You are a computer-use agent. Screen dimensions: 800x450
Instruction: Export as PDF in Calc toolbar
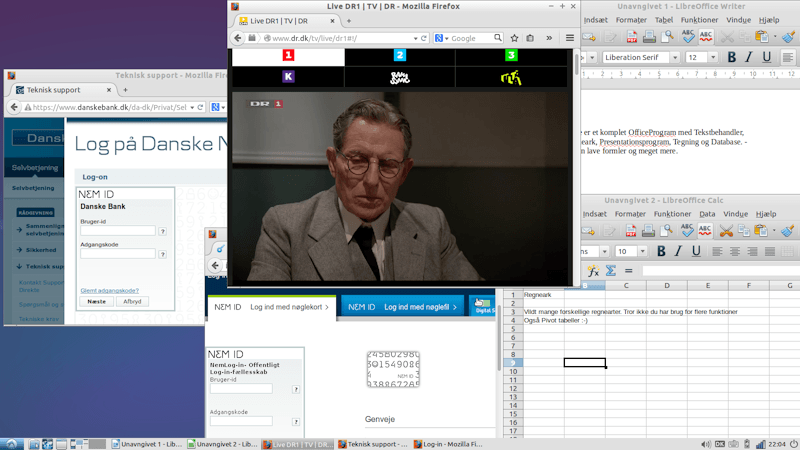tap(631, 231)
